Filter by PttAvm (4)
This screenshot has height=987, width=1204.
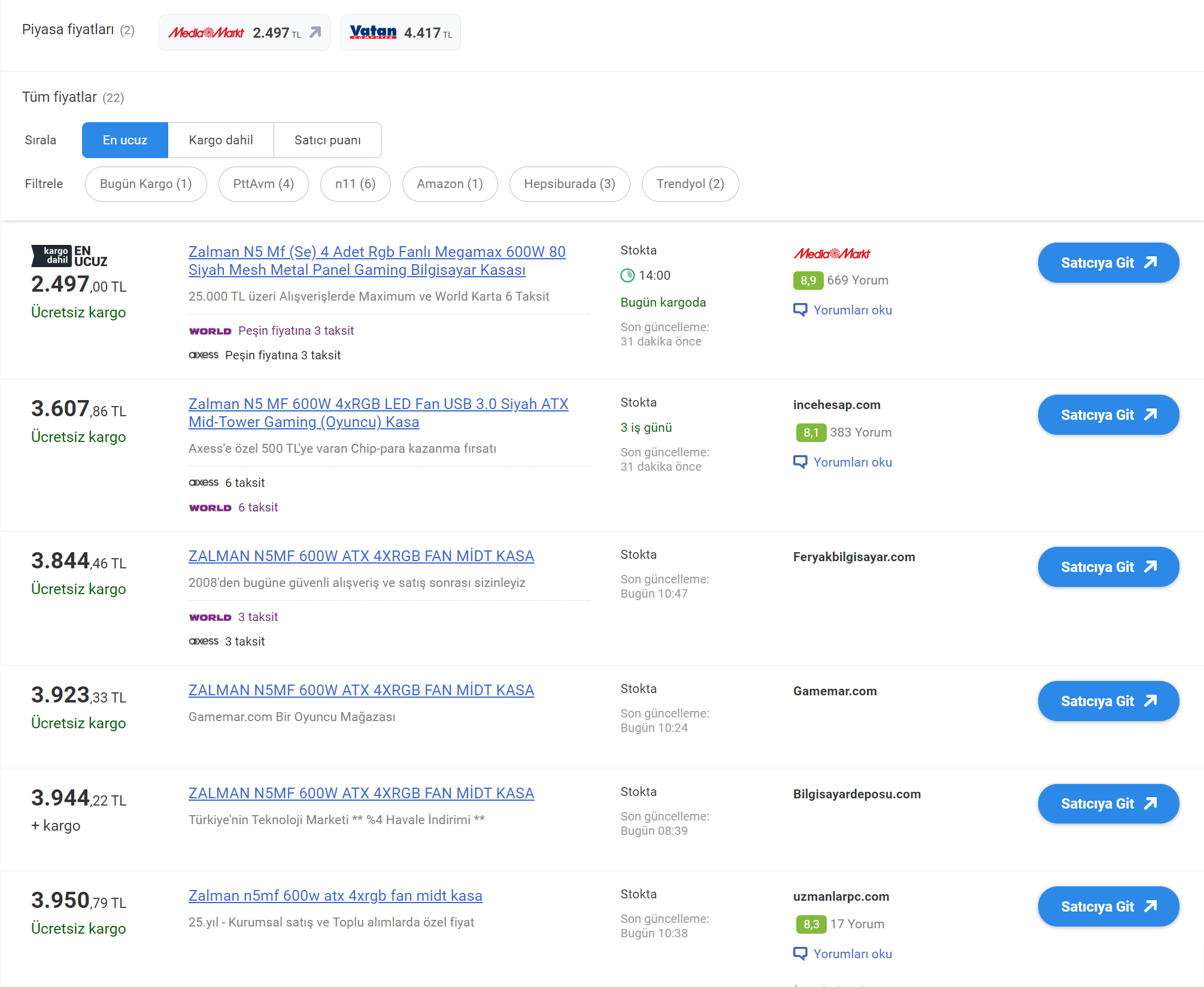click(x=263, y=184)
